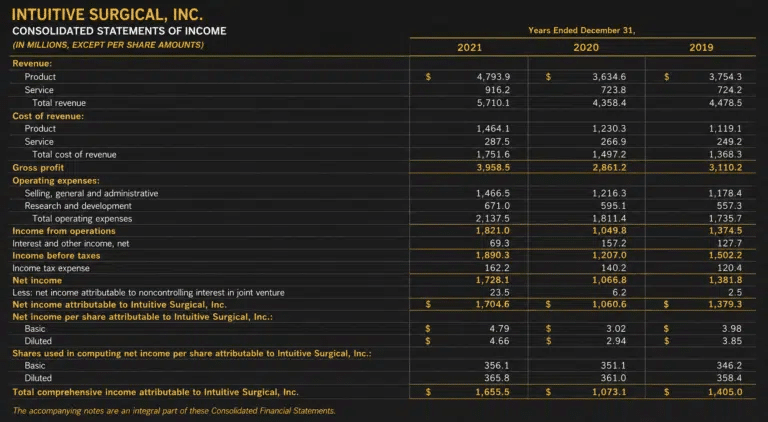Select R&D value 671.0
Screen dimensions: 768x422
[497, 206]
